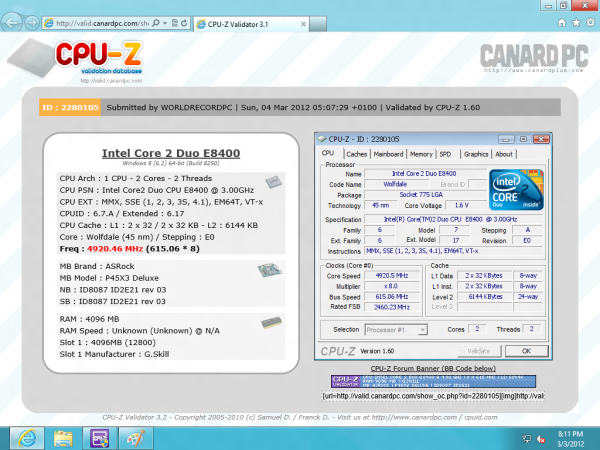Click the Multiplier x 8.0 value

point(392,286)
